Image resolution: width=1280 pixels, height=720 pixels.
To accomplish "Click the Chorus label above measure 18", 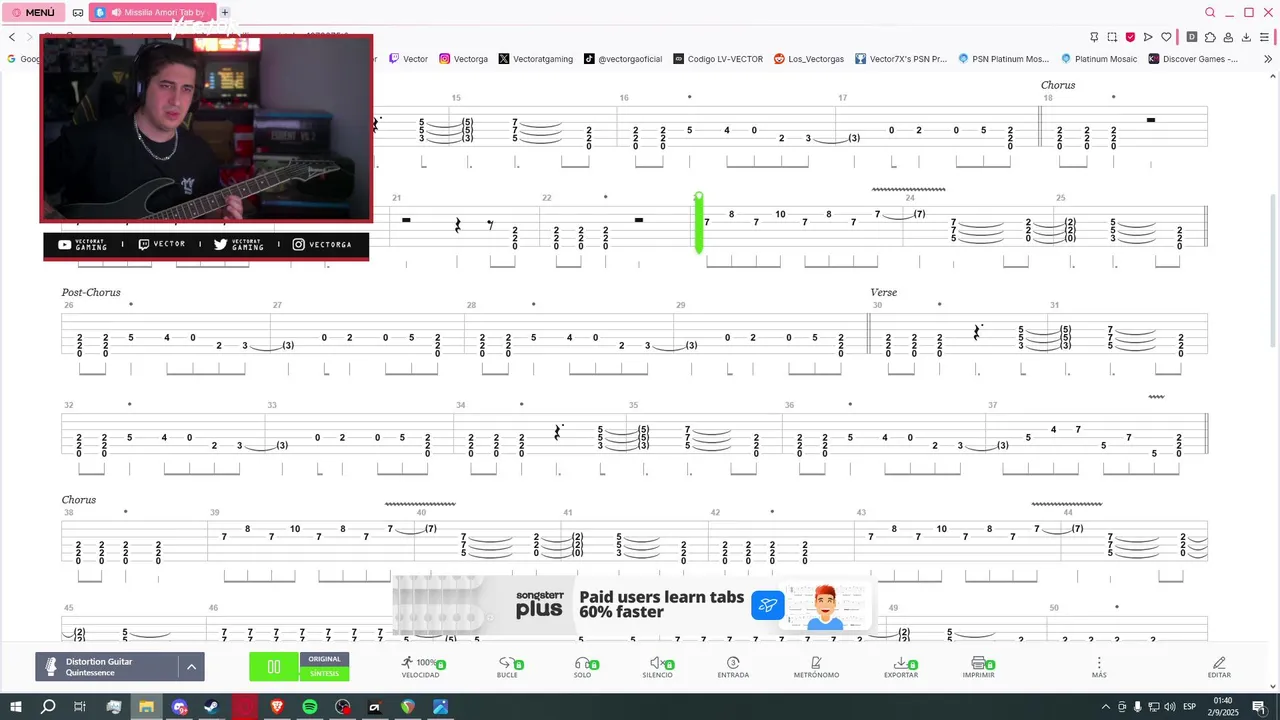I will 1058,85.
